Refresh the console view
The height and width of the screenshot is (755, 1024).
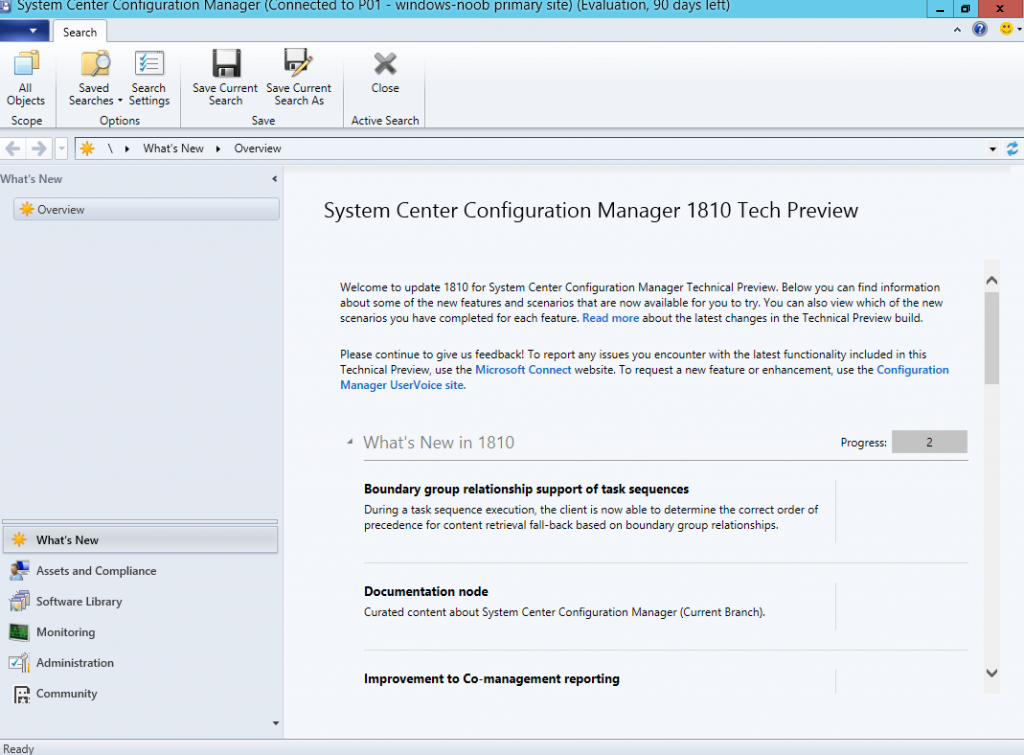pos(1012,149)
